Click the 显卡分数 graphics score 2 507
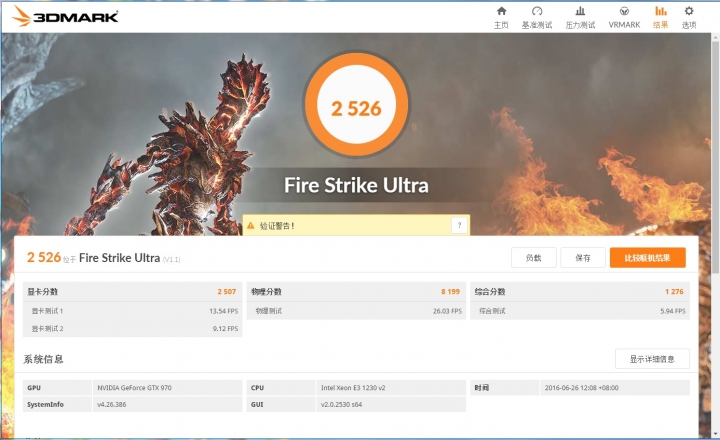720x440 pixels. [x=132, y=292]
